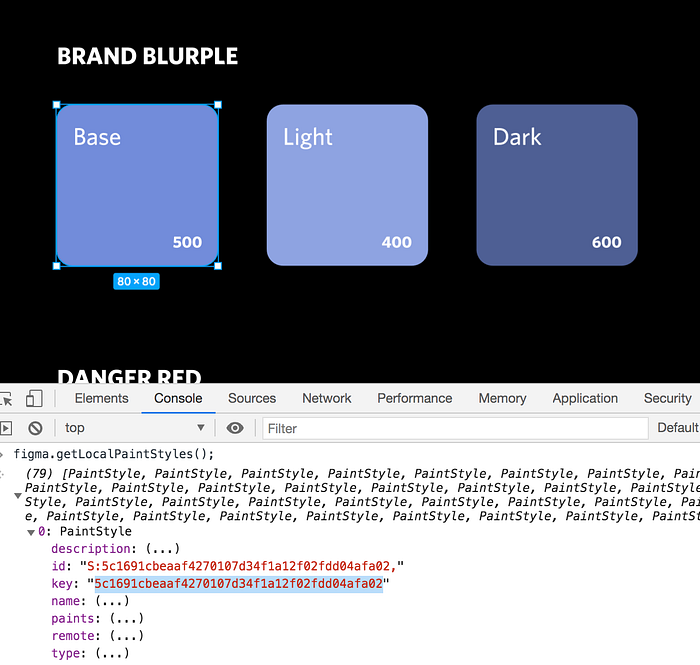This screenshot has height=665, width=700.
Task: Click the live expression eye icon
Action: coord(235,428)
